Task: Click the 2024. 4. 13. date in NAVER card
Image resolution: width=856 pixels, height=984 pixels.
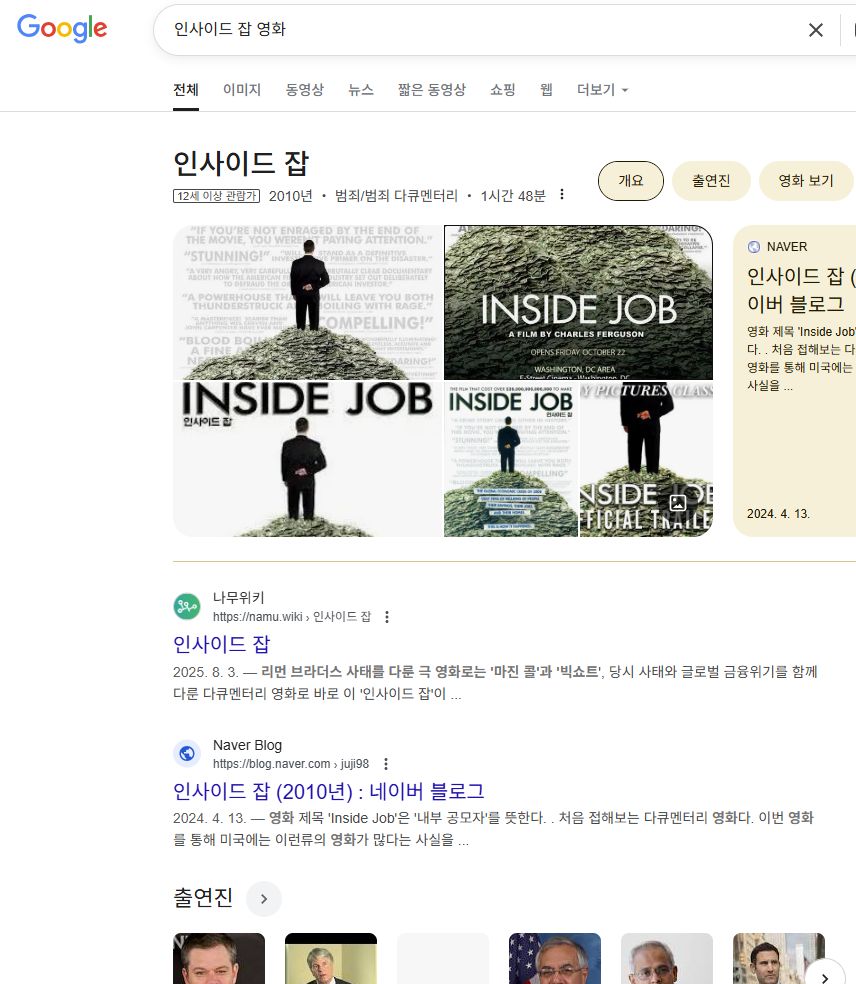Action: (778, 513)
